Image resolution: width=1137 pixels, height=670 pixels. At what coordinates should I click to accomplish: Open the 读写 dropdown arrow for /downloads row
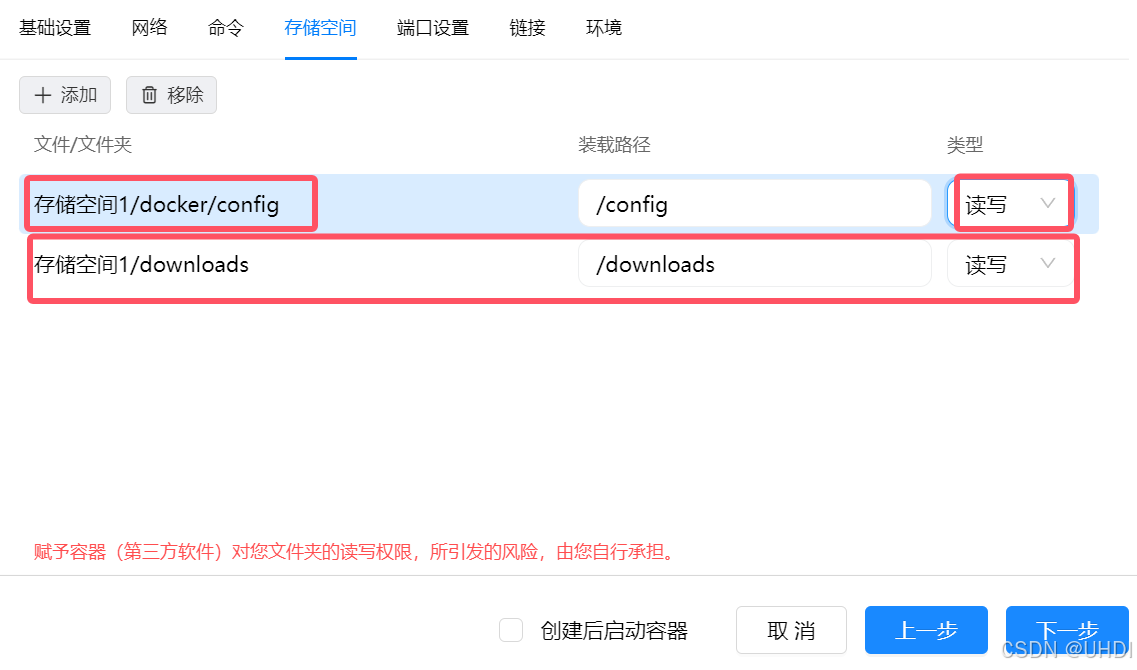[1047, 264]
